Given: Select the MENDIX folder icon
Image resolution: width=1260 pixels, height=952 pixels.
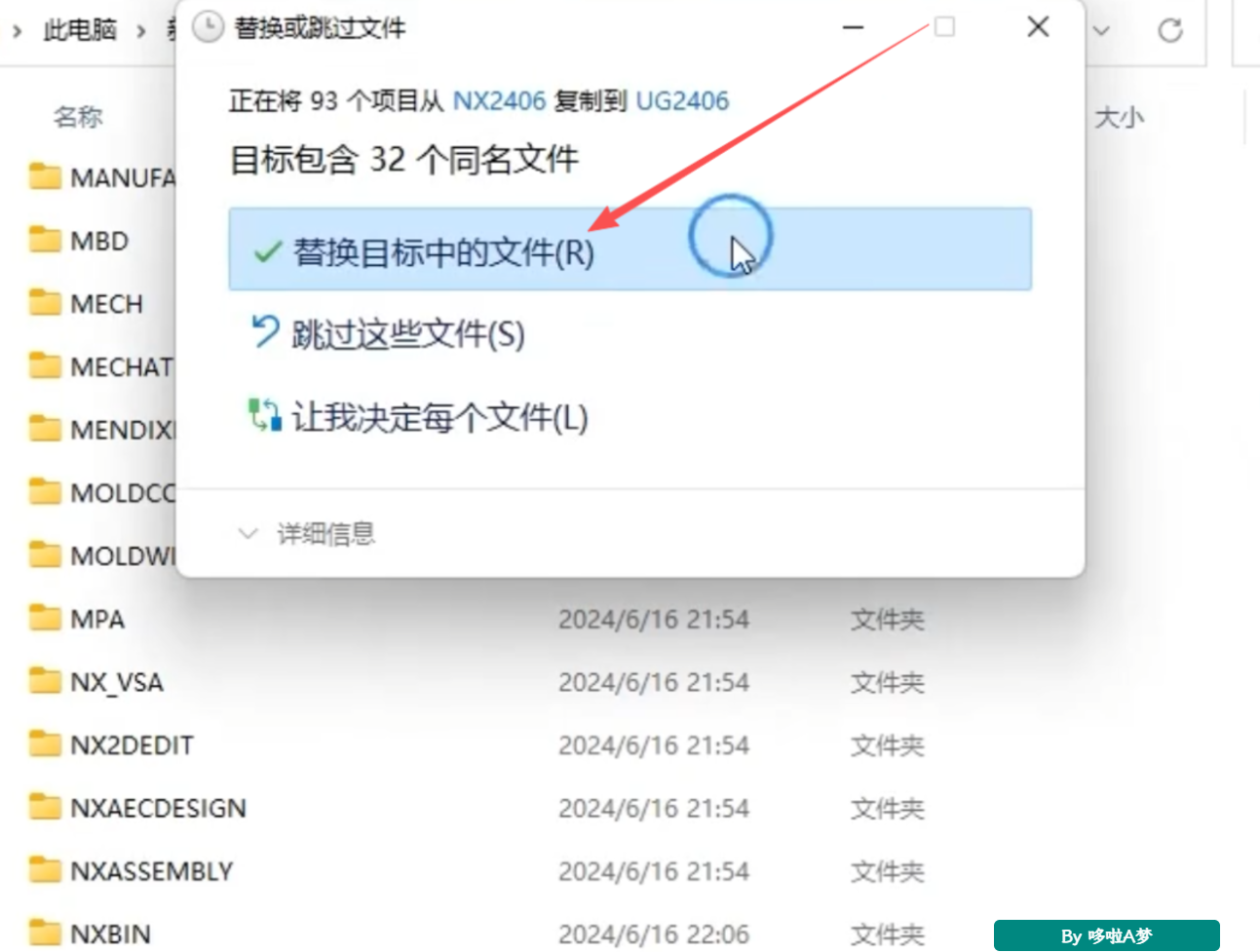Looking at the screenshot, I should pyautogui.click(x=45, y=429).
